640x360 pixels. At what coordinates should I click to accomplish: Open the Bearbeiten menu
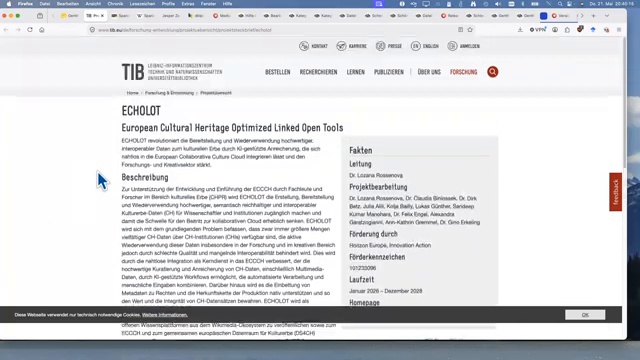click(68, 4)
